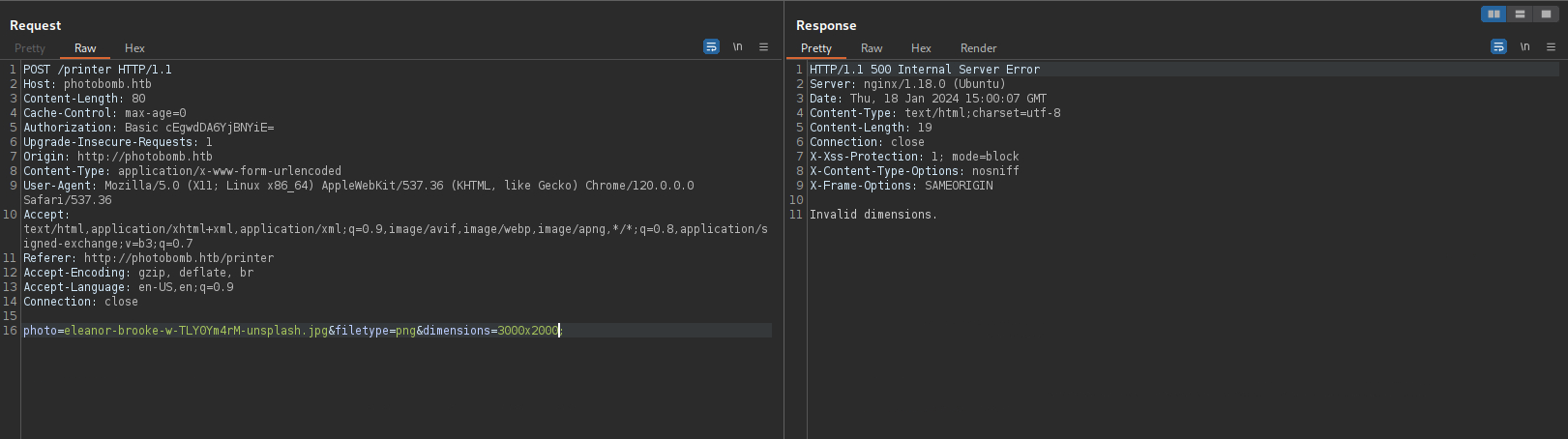The image size is (1568, 439).
Task: Switch Response view to the Hex tab
Action: click(921, 48)
